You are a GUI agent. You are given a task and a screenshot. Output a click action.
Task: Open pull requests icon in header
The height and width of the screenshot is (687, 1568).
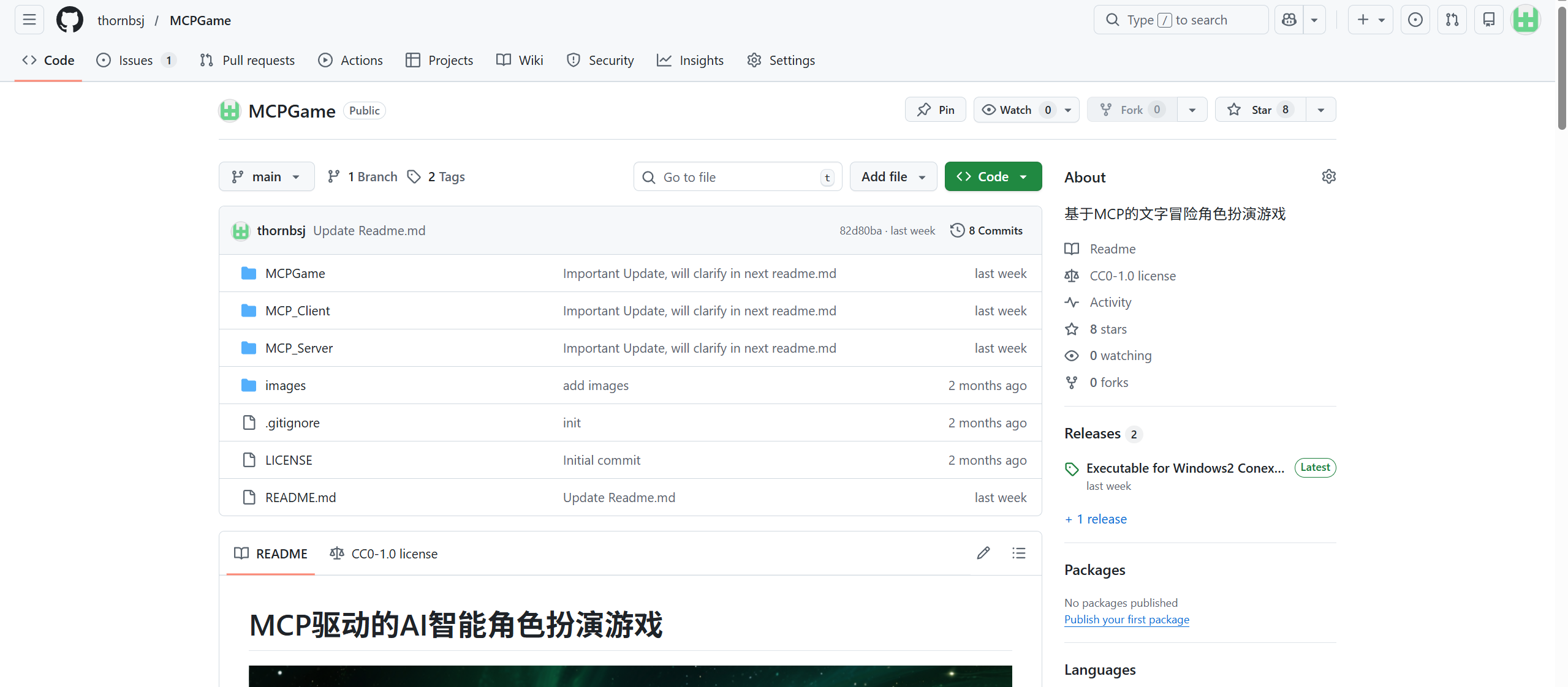1452,20
